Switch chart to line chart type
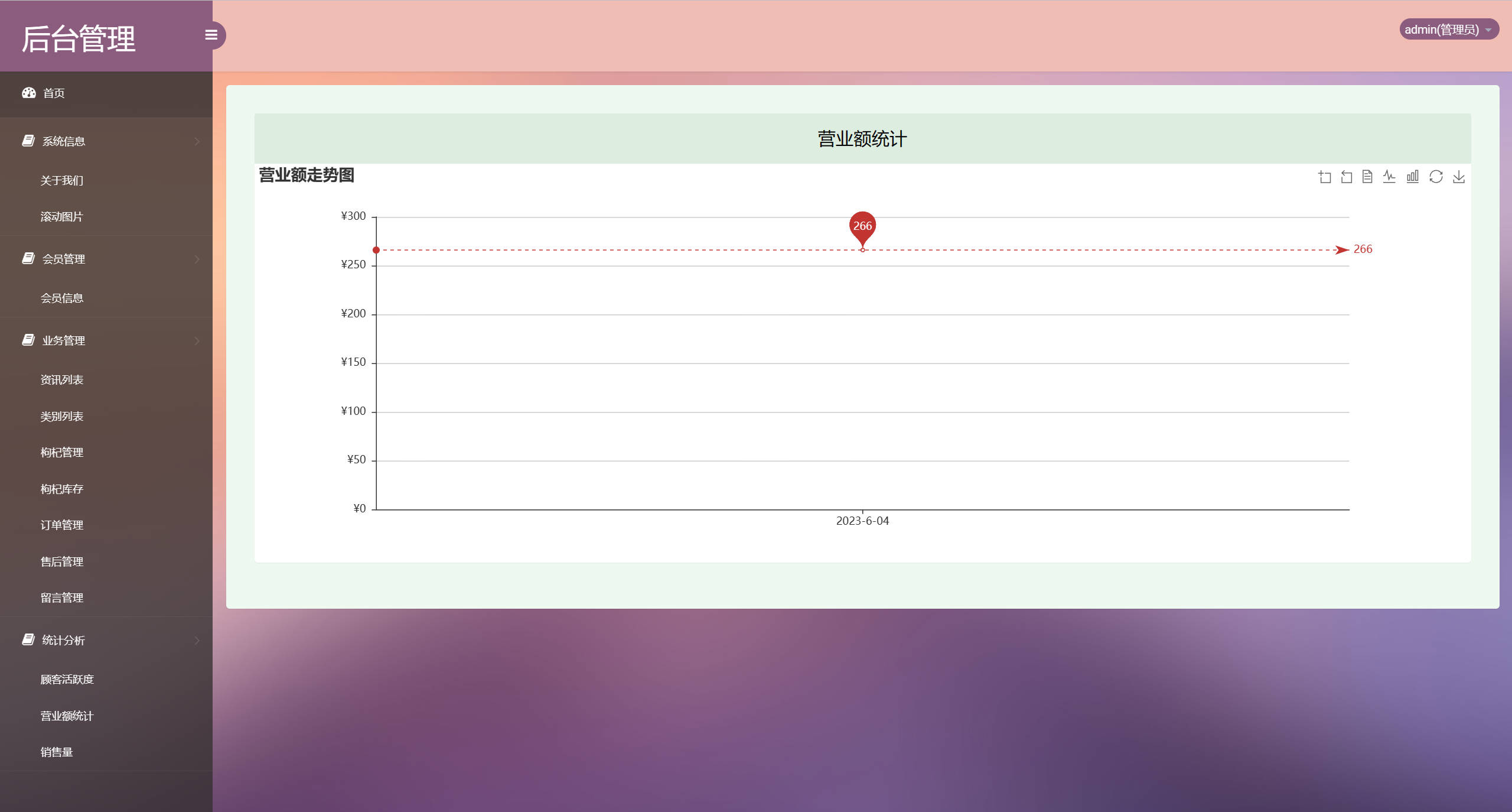This screenshot has width=1512, height=812. click(x=1389, y=177)
